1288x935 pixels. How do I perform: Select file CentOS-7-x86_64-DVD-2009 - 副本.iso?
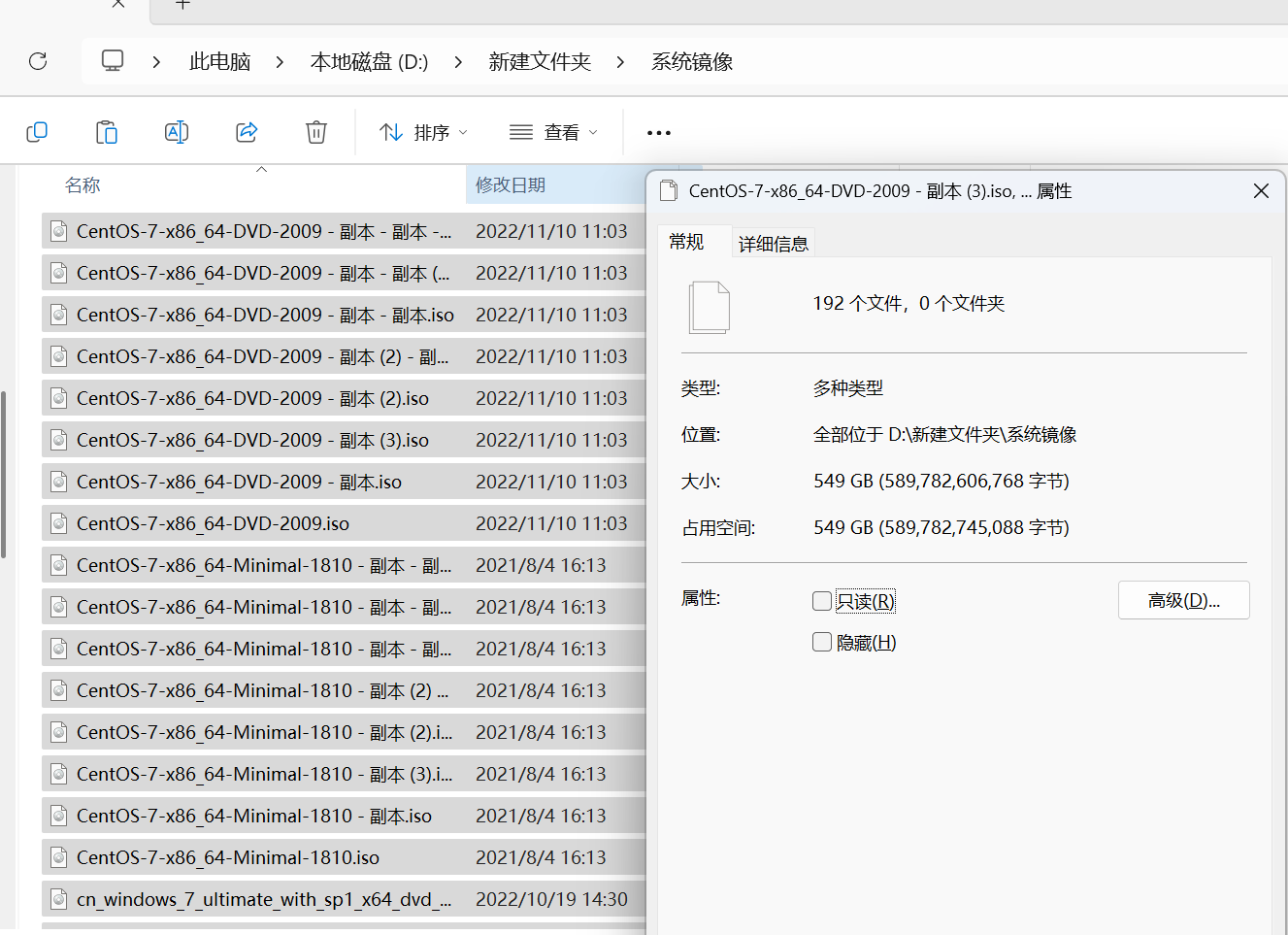[x=344, y=482]
